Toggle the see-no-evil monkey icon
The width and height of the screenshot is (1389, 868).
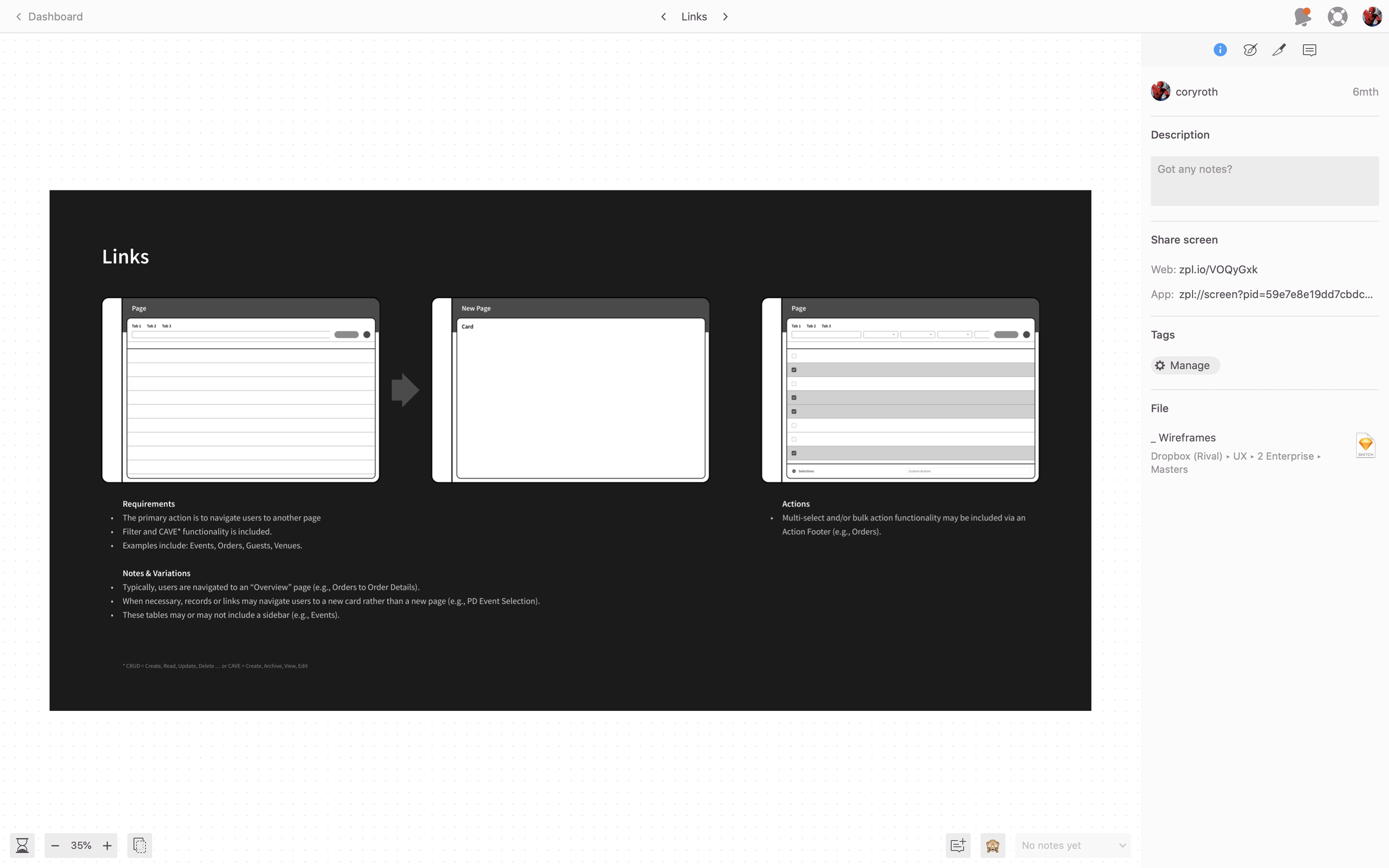(992, 845)
